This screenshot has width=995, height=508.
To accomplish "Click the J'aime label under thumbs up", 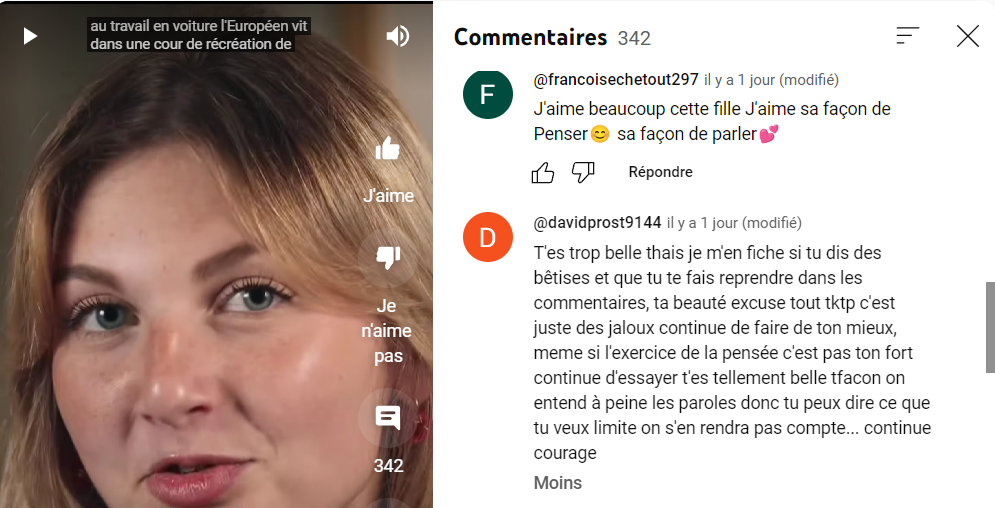I will coord(388,195).
